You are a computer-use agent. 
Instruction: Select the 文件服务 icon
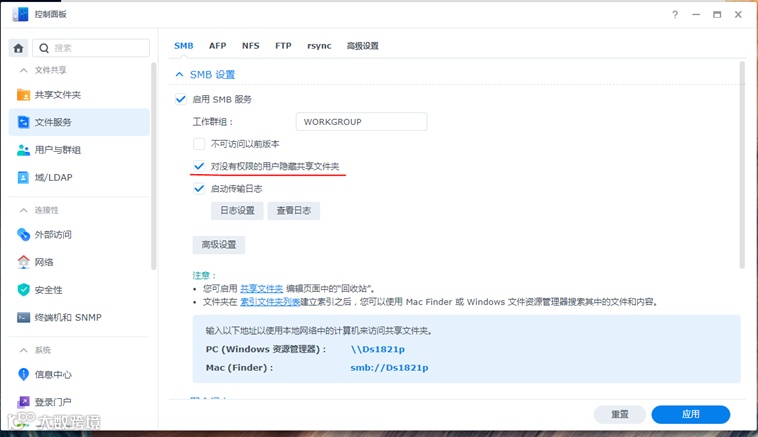23,122
